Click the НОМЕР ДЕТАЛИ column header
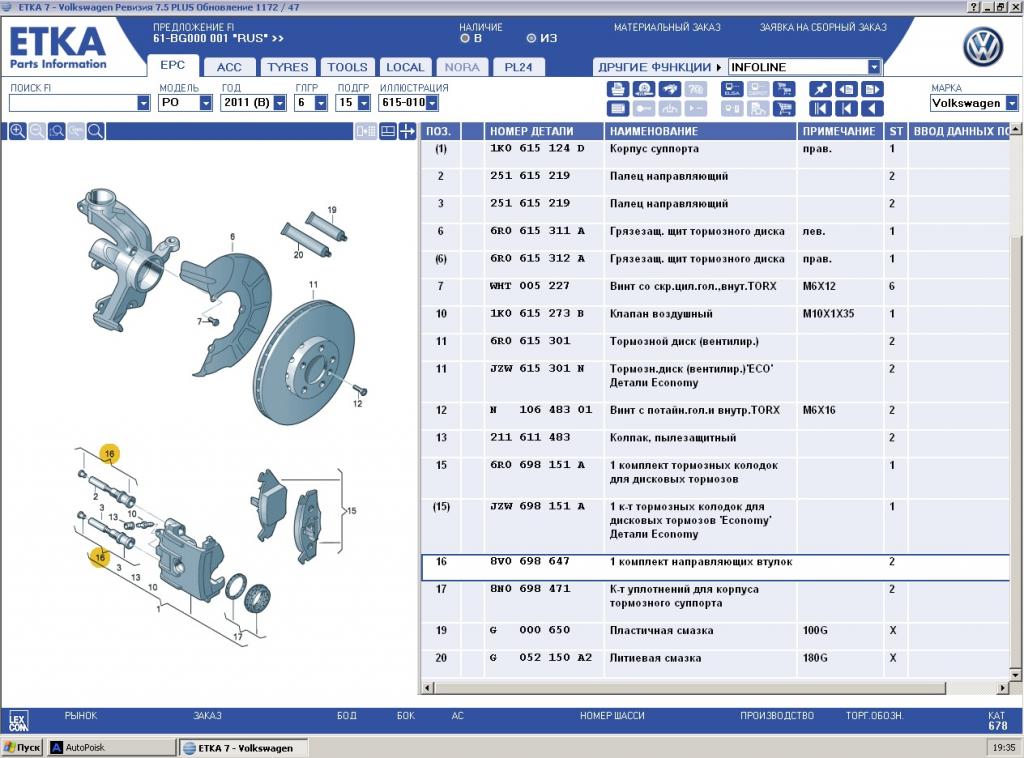Screen dimensions: 1024x758 tap(543, 131)
